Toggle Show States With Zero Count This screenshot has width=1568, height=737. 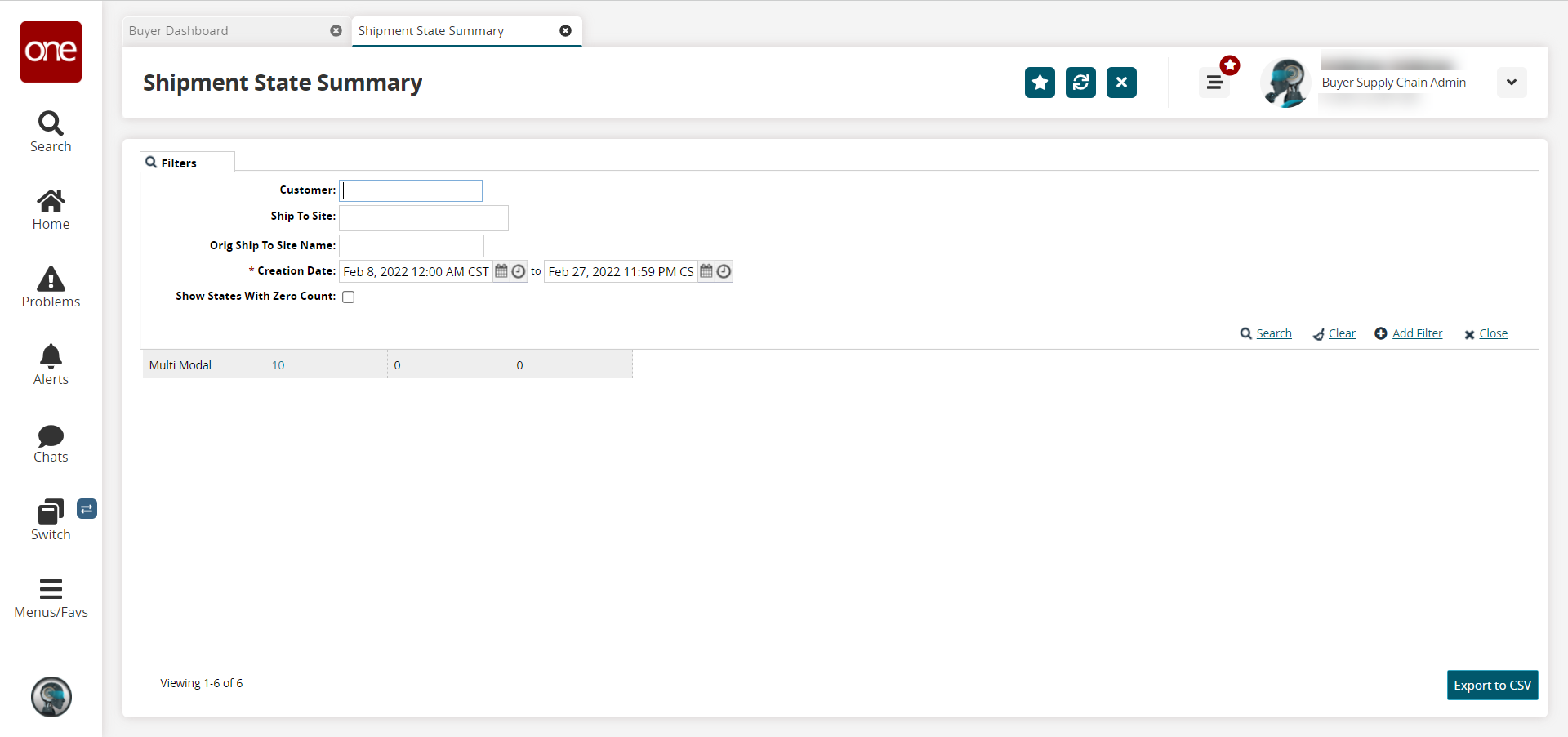[x=349, y=297]
